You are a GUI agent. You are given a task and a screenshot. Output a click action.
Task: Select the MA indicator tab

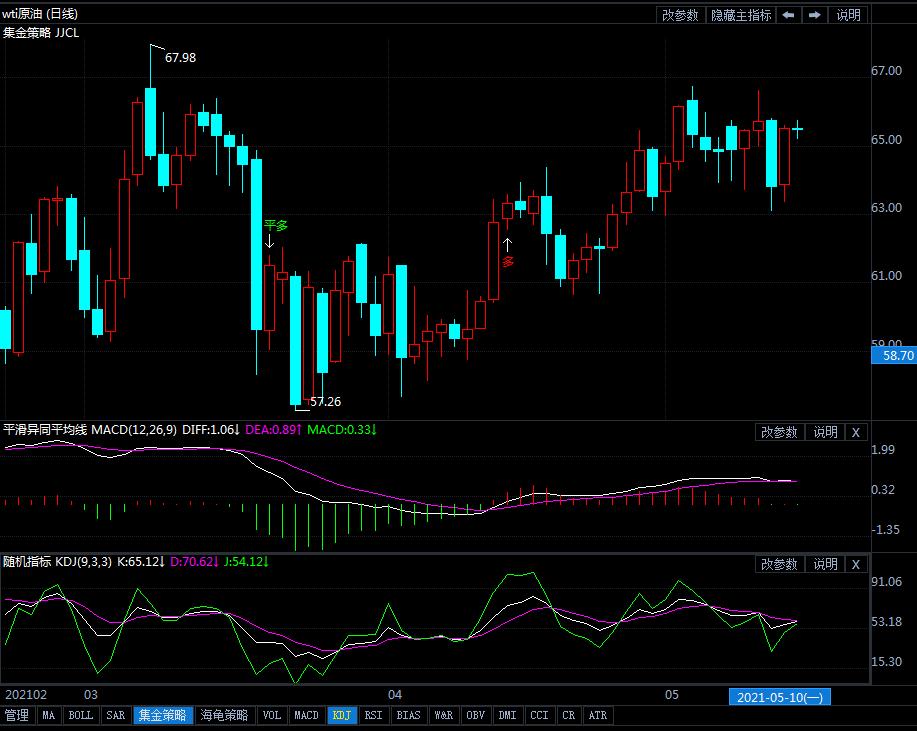tap(49, 716)
